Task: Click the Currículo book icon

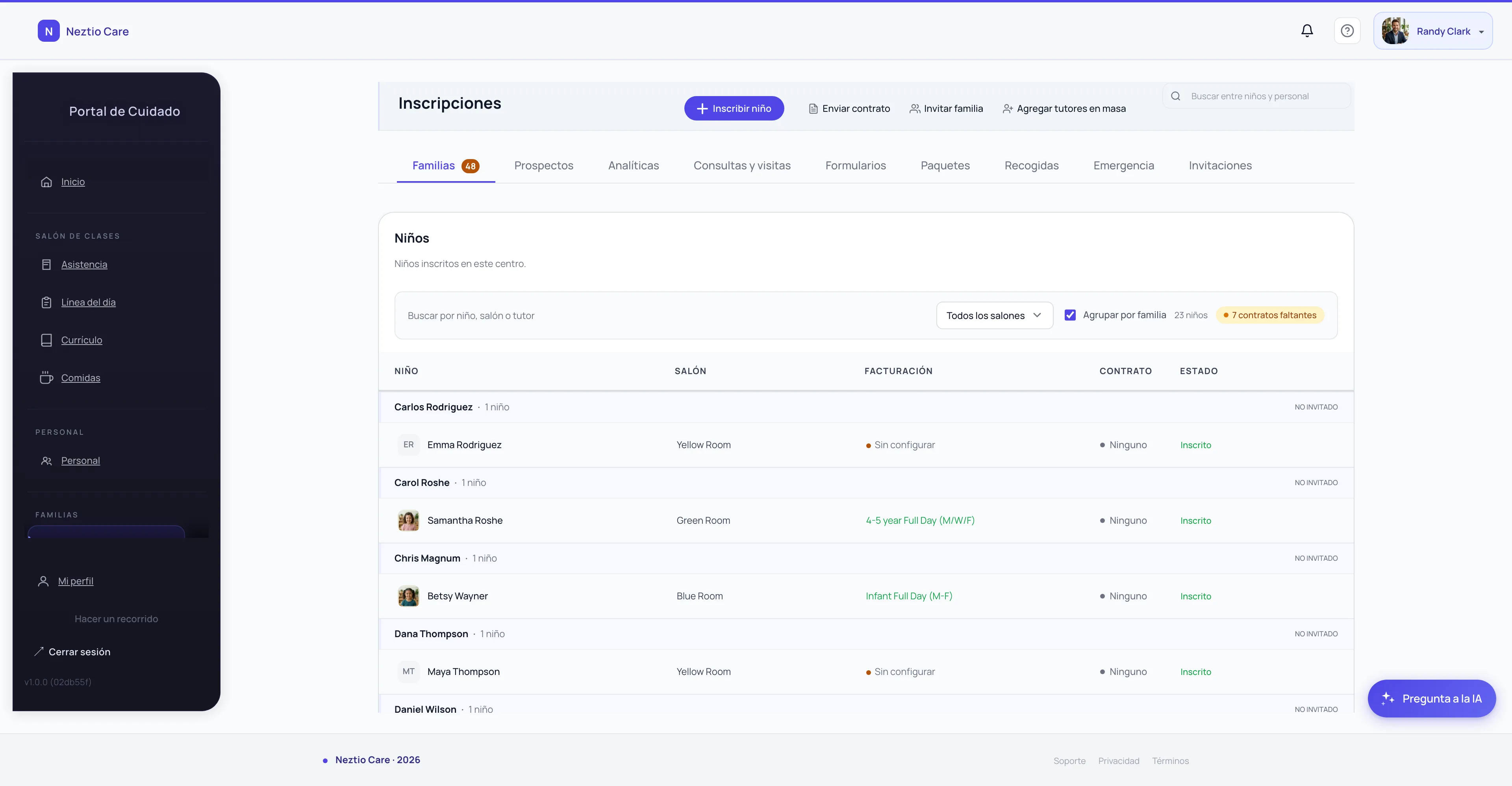Action: (46, 340)
